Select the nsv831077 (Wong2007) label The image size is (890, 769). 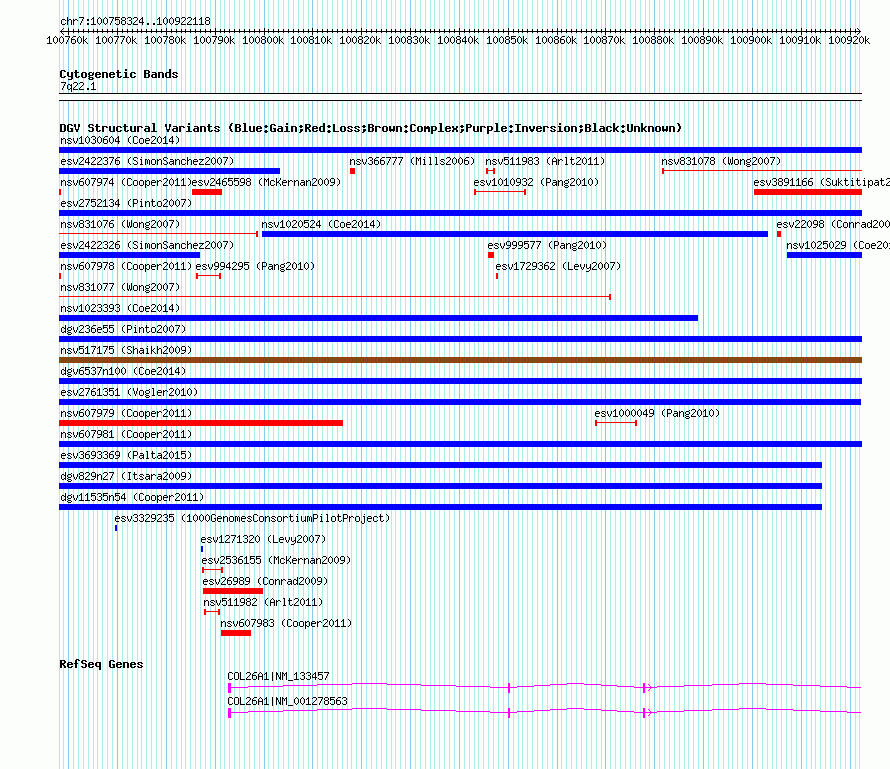[120, 287]
